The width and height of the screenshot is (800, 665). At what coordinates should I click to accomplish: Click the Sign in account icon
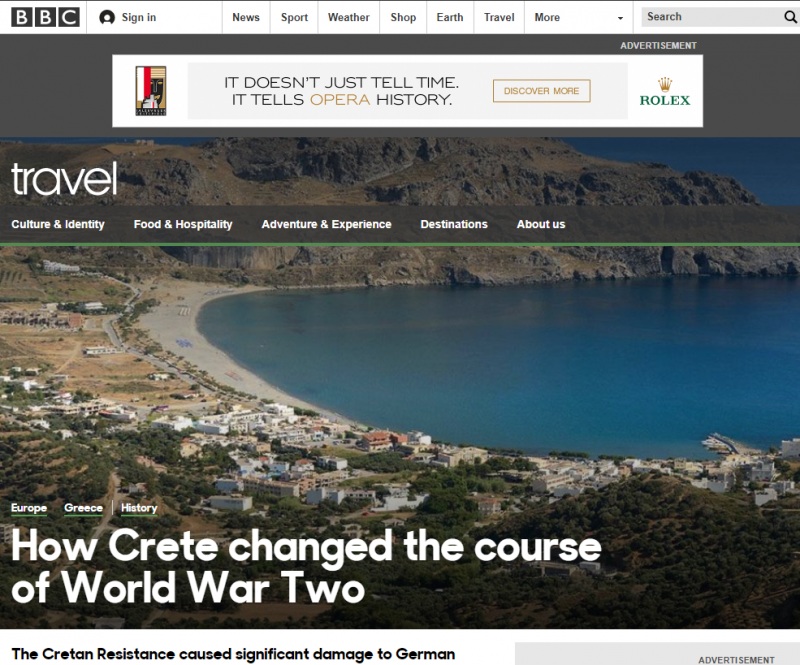107,17
